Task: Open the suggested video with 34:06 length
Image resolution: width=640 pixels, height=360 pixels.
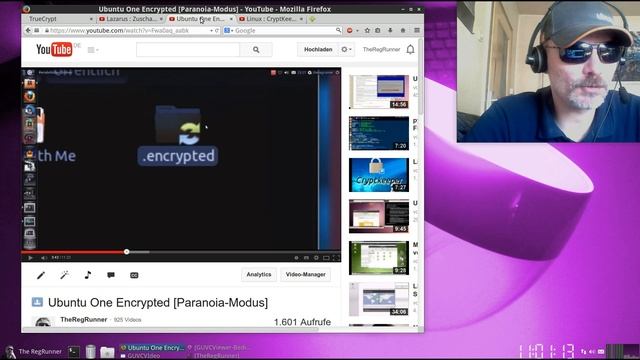Action: pos(379,299)
